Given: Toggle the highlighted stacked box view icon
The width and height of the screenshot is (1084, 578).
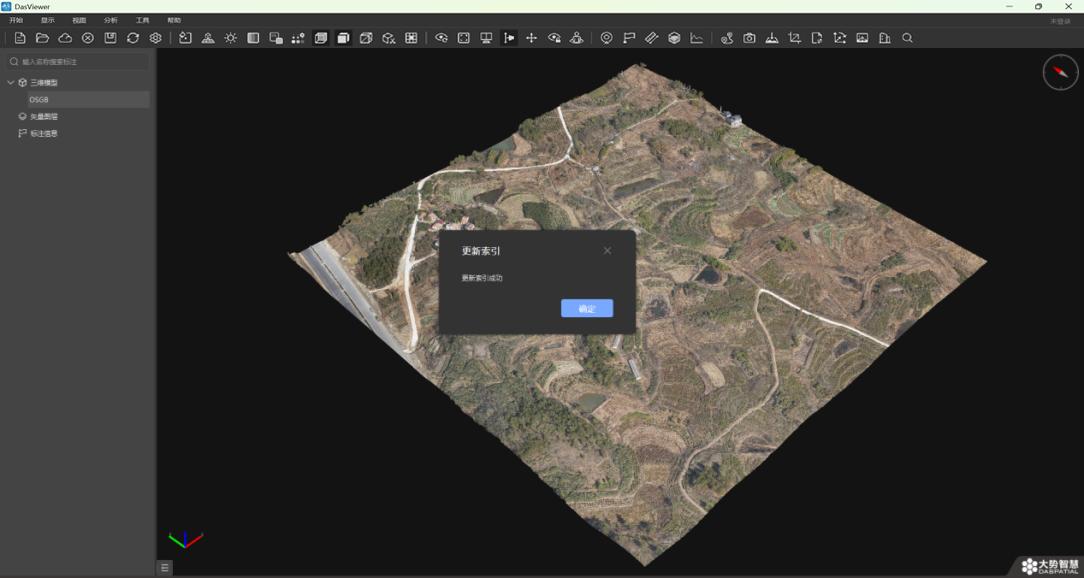Looking at the screenshot, I should pos(321,38).
